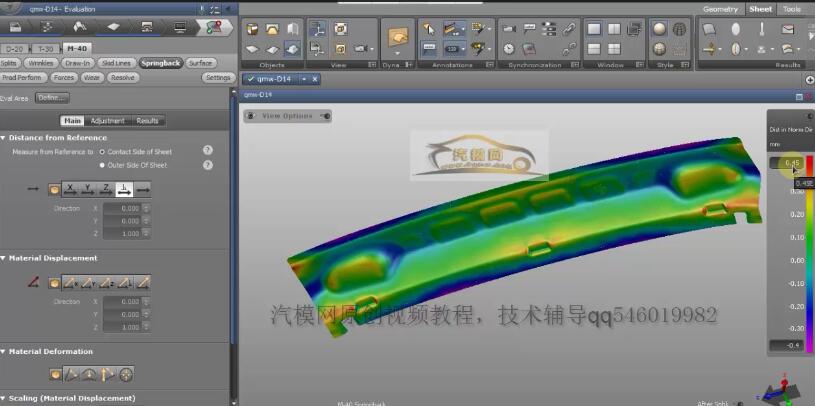Collapse the Distance from Reference section
Image resolution: width=815 pixels, height=406 pixels.
4,138
